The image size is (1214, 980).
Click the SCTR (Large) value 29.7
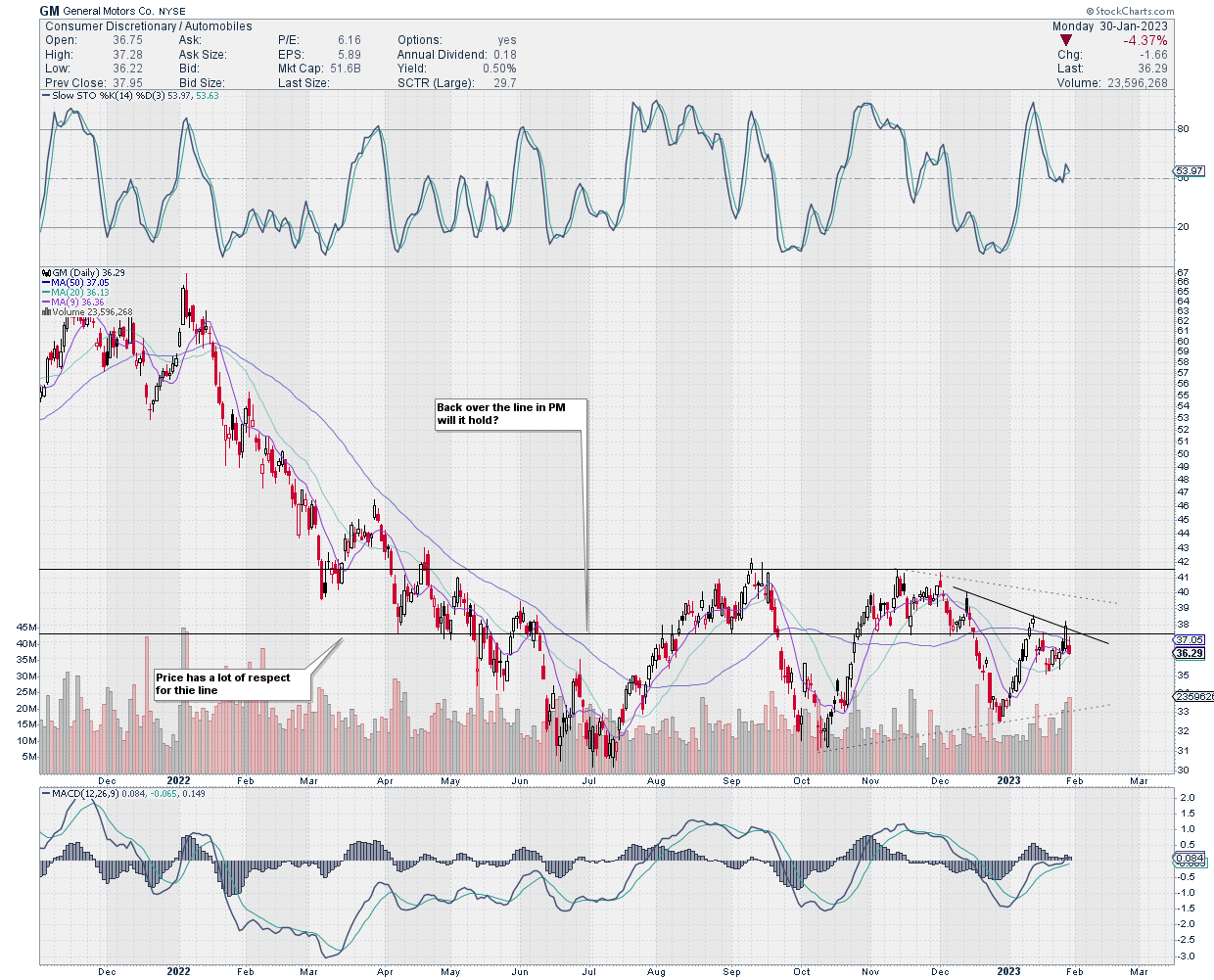(505, 83)
